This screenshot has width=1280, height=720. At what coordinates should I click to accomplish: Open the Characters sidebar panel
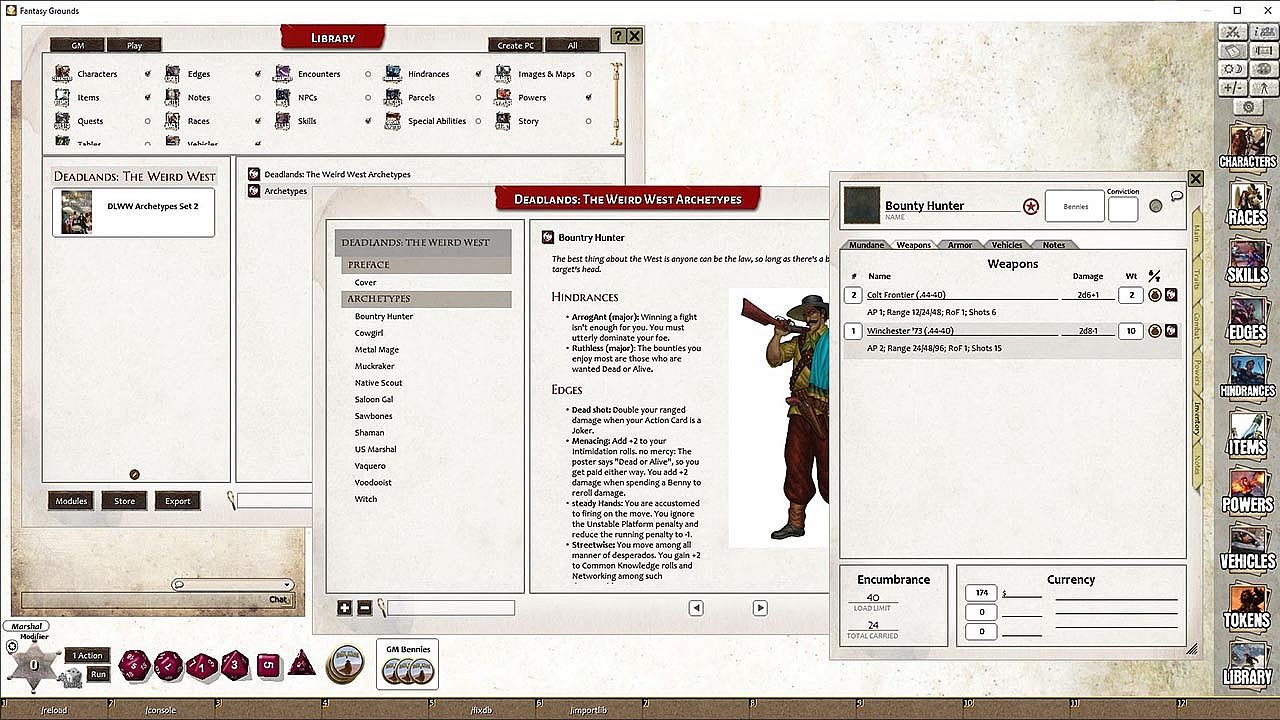[1247, 146]
